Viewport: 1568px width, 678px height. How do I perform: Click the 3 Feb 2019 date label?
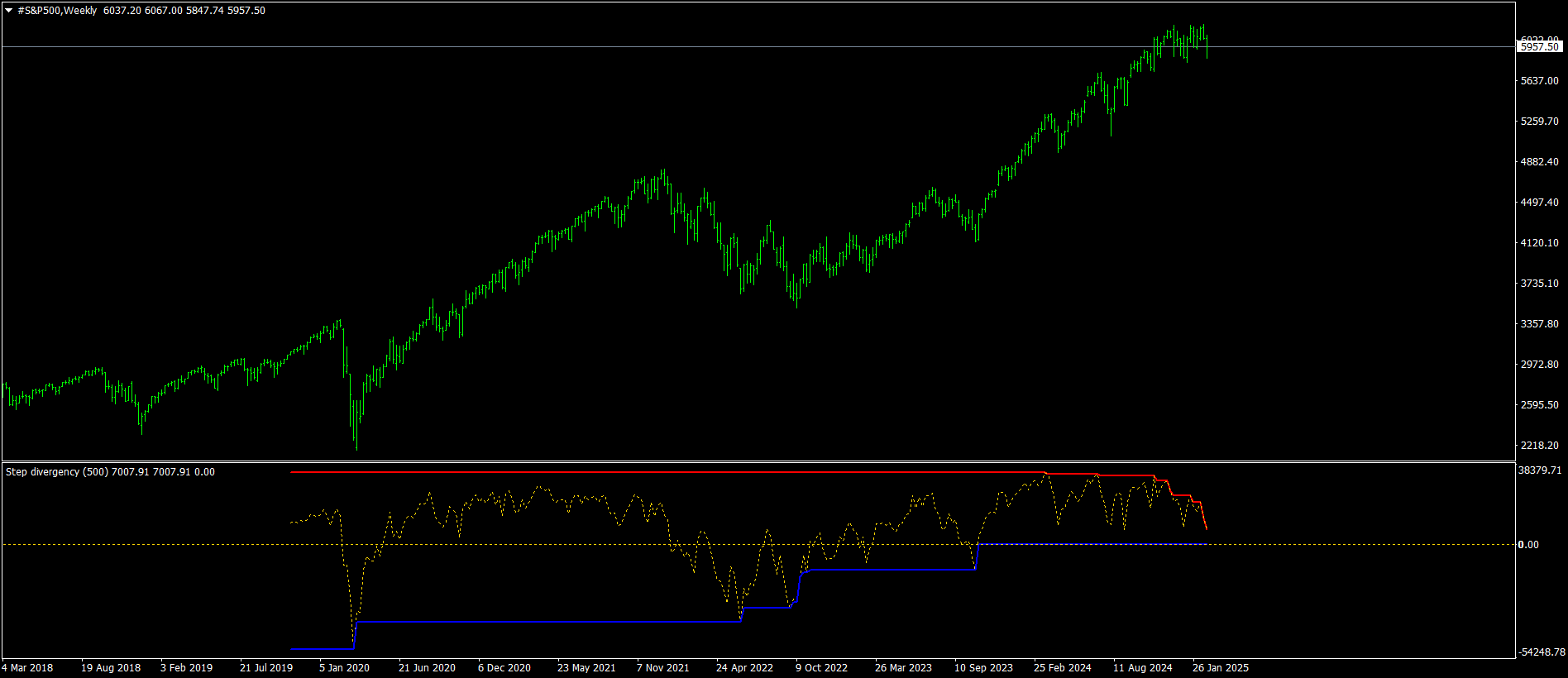pos(186,668)
